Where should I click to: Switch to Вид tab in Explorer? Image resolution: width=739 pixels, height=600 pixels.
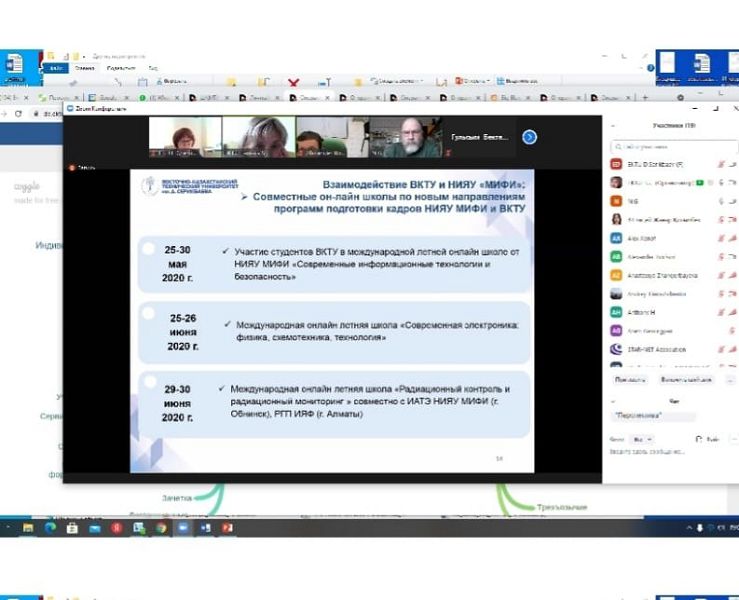[153, 68]
